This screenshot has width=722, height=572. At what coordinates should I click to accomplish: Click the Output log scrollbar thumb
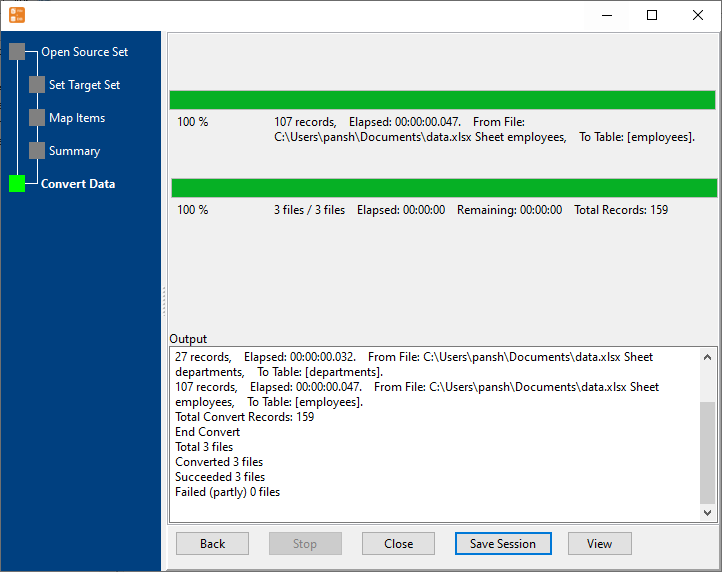coord(708,450)
